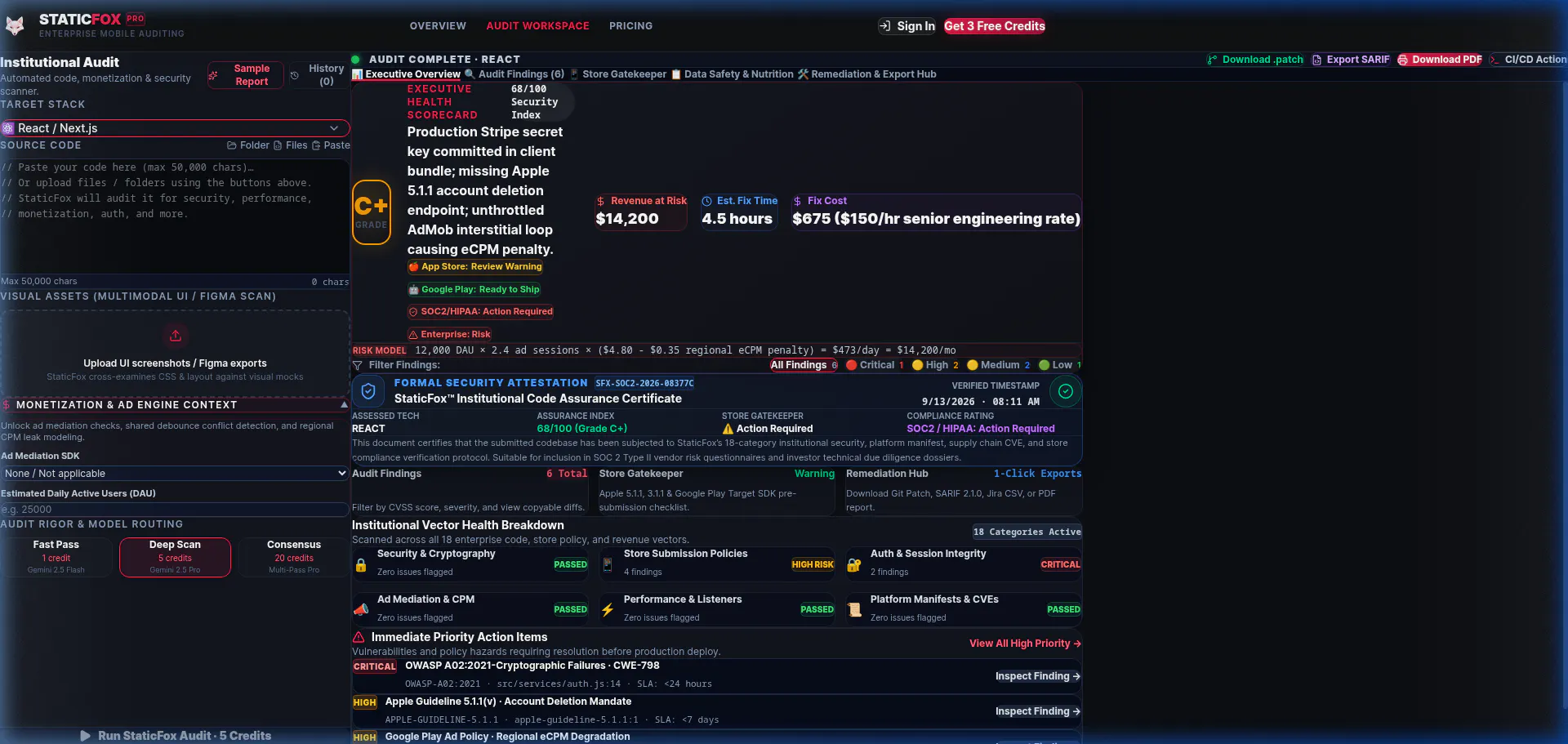Click the SOC2/HIPAA: Action Required badge
Image resolution: width=1568 pixels, height=744 pixels.
[481, 311]
